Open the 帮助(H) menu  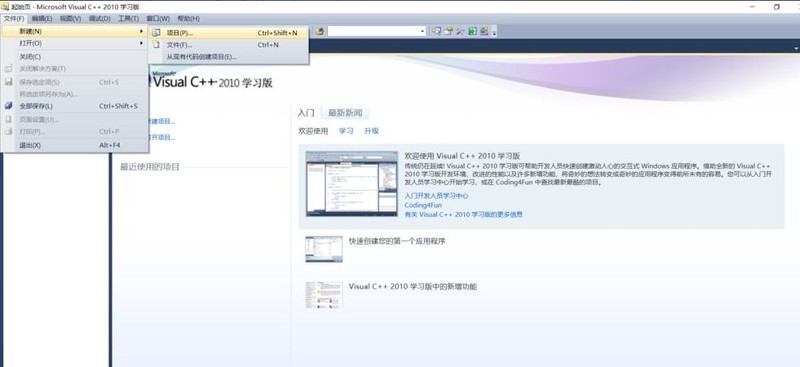click(188, 18)
